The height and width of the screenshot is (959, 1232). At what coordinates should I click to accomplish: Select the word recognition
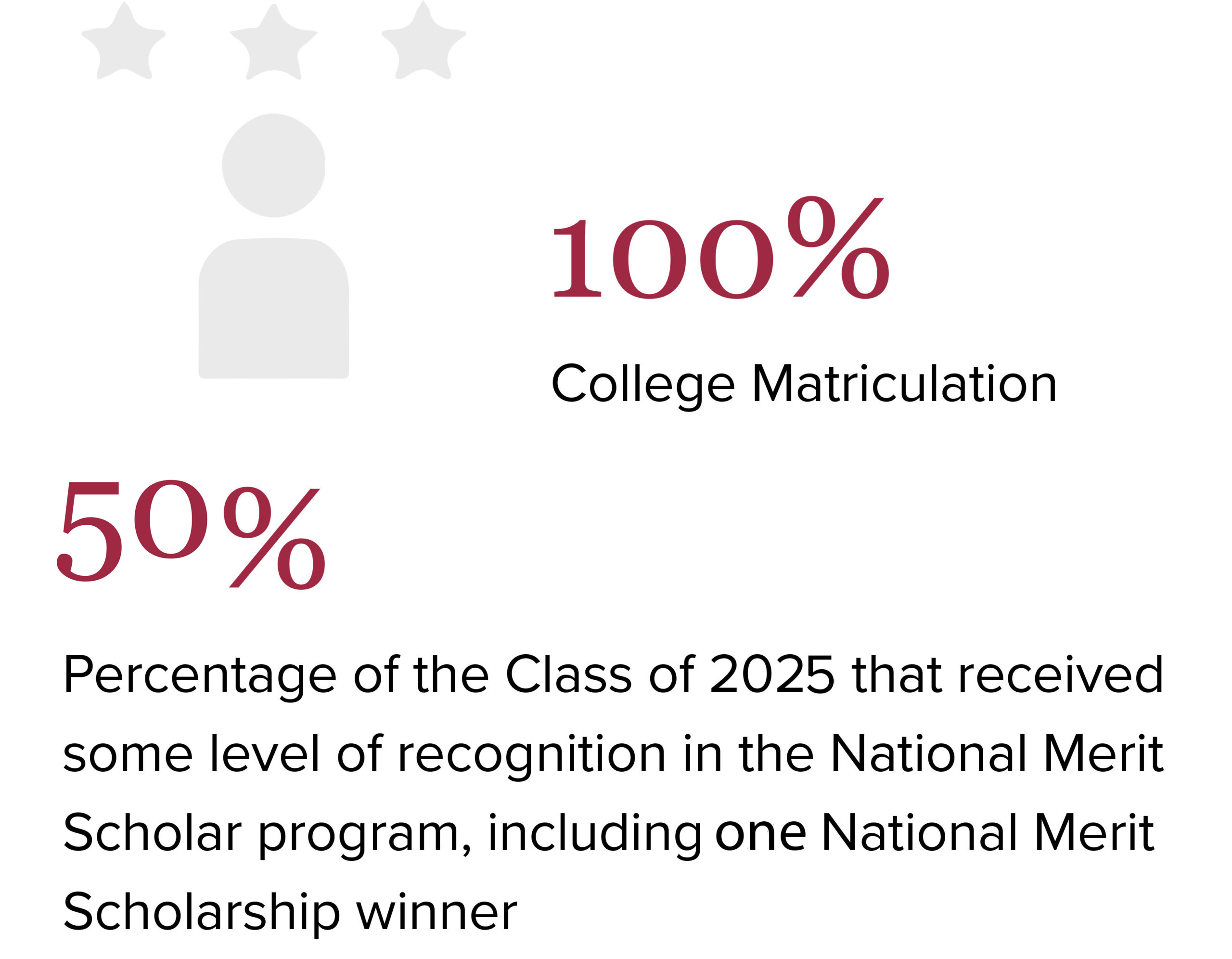[x=532, y=756]
